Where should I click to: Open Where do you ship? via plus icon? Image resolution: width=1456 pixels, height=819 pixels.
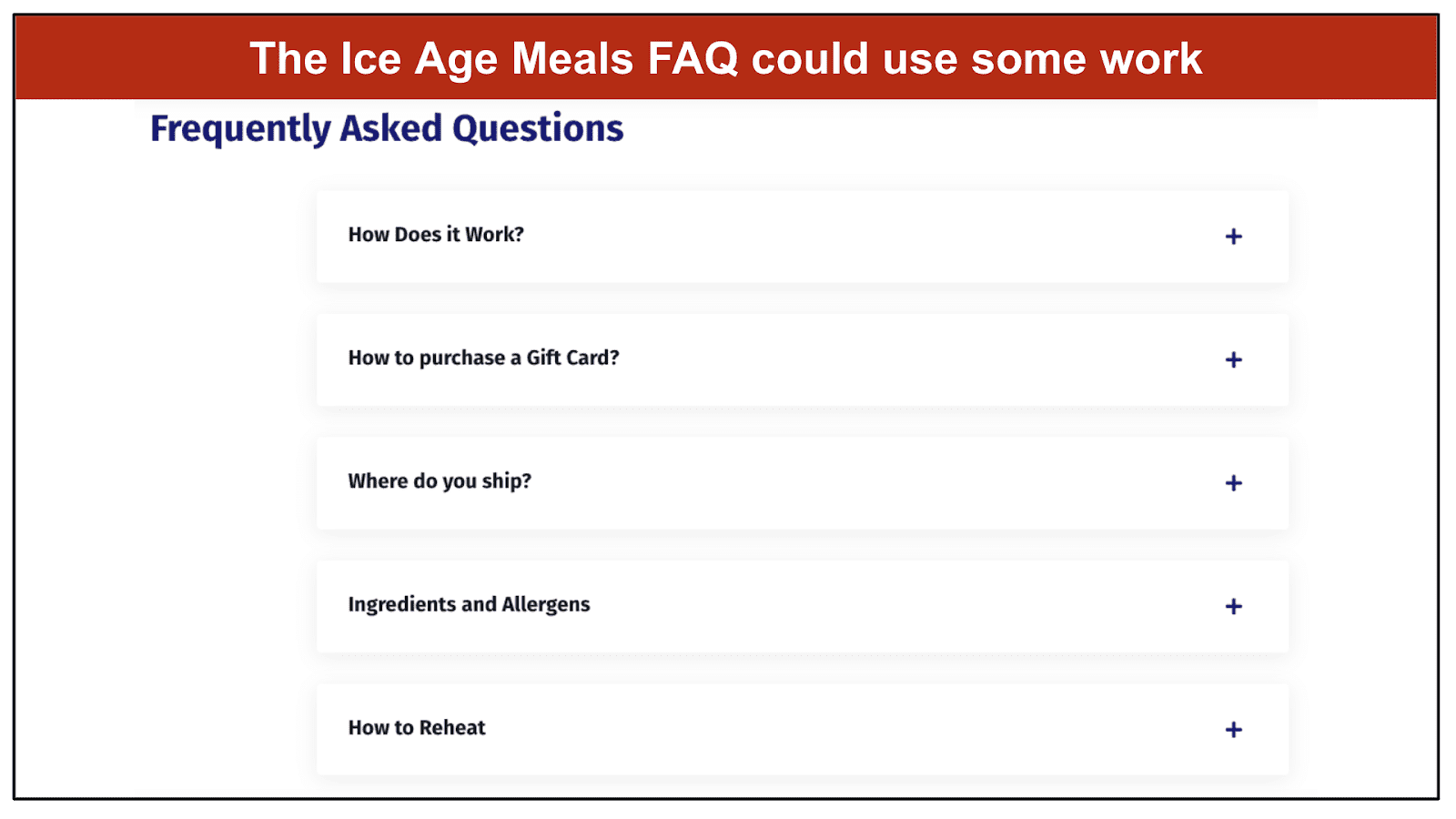pos(1233,483)
